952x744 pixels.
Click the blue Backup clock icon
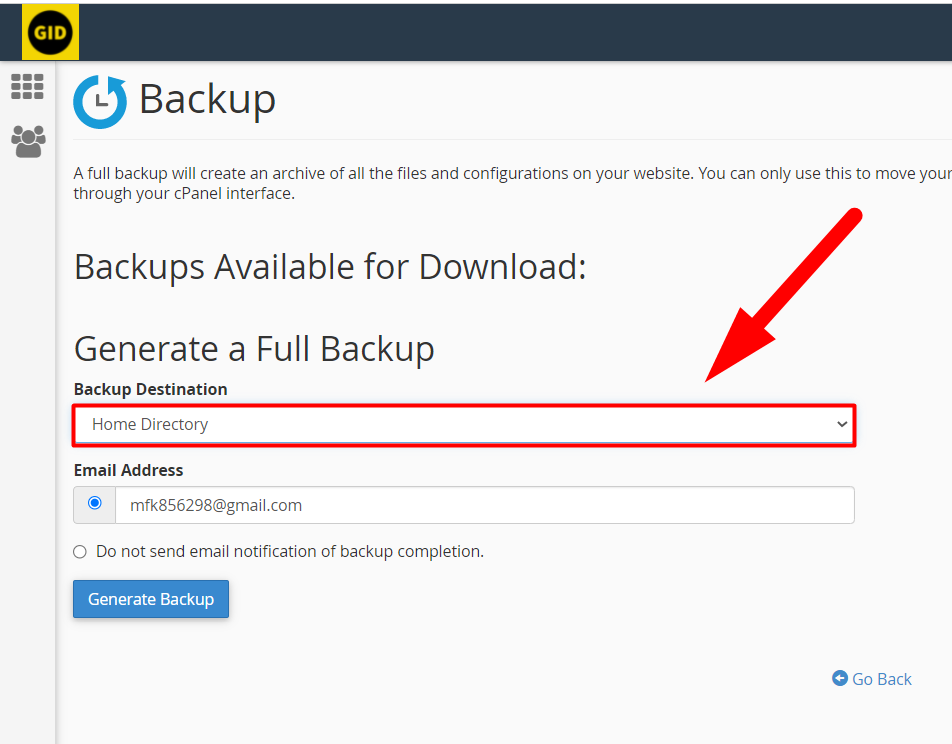pos(100,101)
